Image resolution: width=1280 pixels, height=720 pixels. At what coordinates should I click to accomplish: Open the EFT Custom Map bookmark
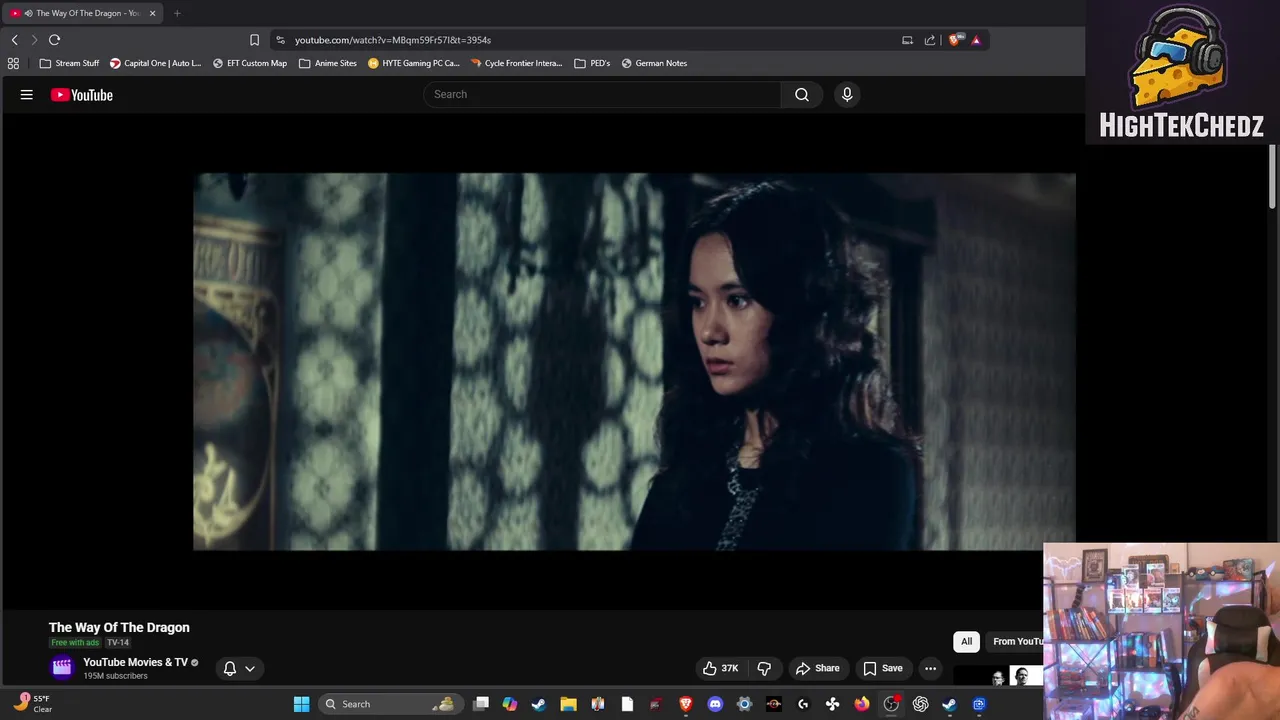point(249,63)
